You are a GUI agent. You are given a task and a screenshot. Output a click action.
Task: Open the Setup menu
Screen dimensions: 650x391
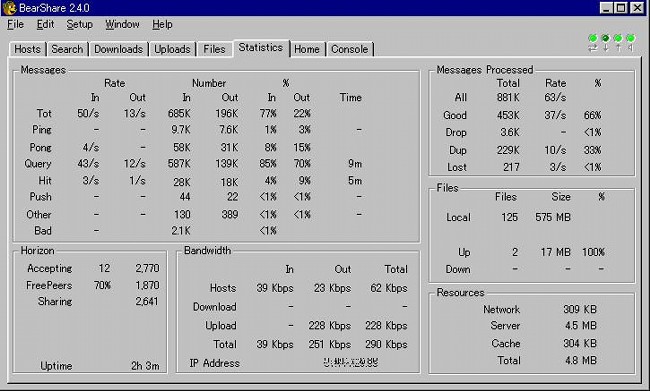pos(79,24)
